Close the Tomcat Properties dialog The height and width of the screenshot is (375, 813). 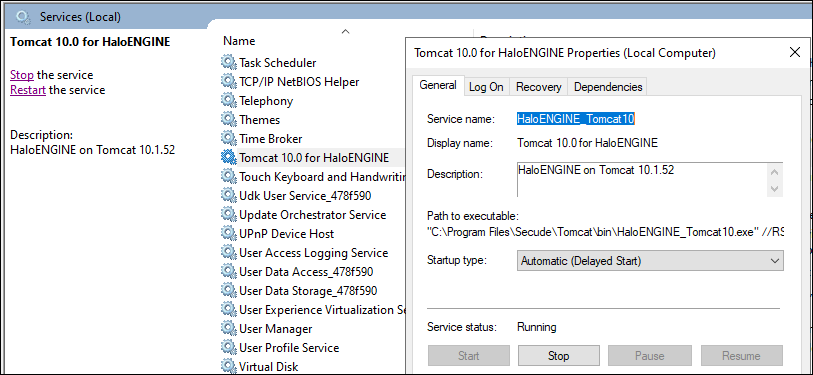(794, 52)
